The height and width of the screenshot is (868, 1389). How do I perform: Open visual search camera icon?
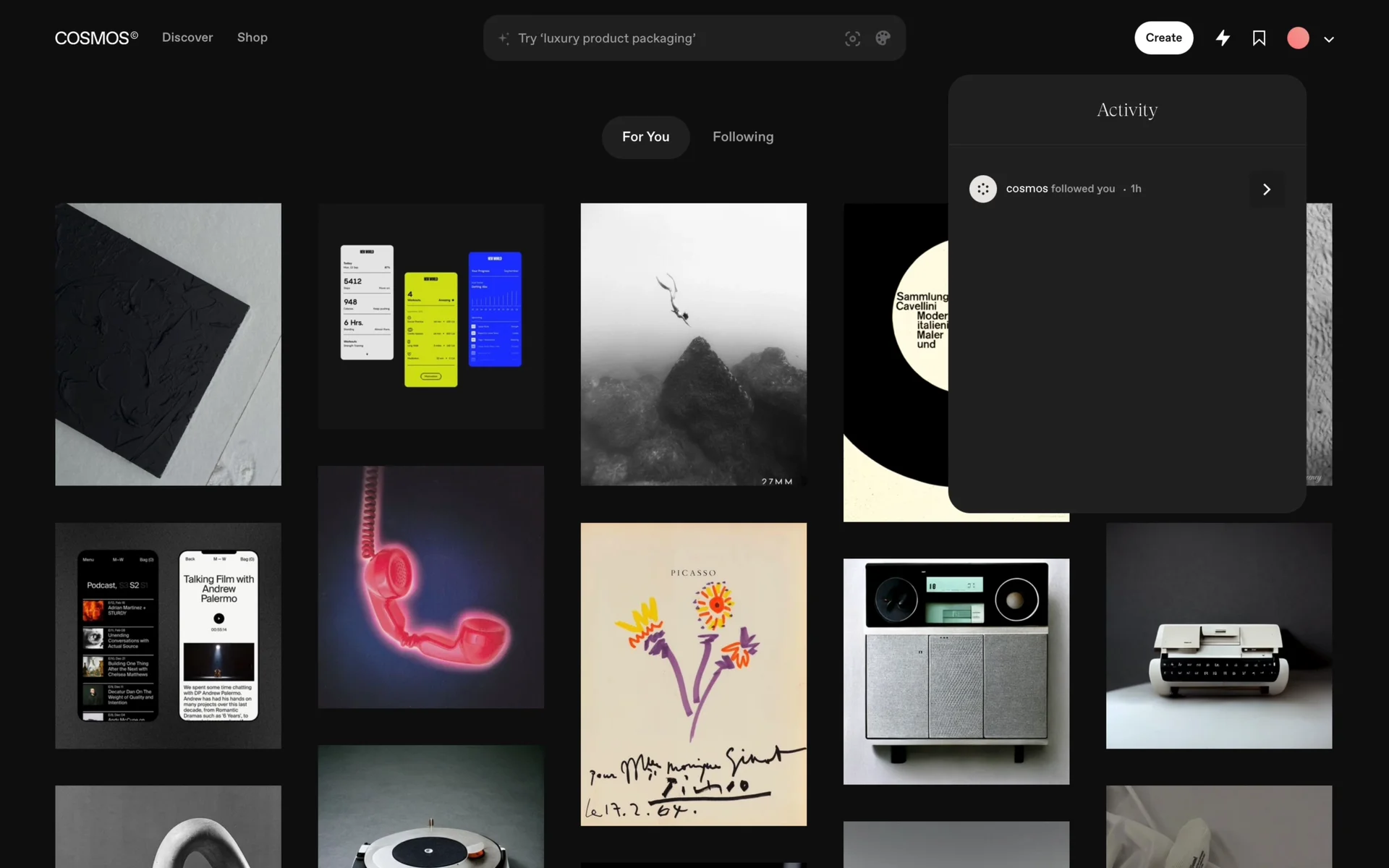click(x=852, y=38)
